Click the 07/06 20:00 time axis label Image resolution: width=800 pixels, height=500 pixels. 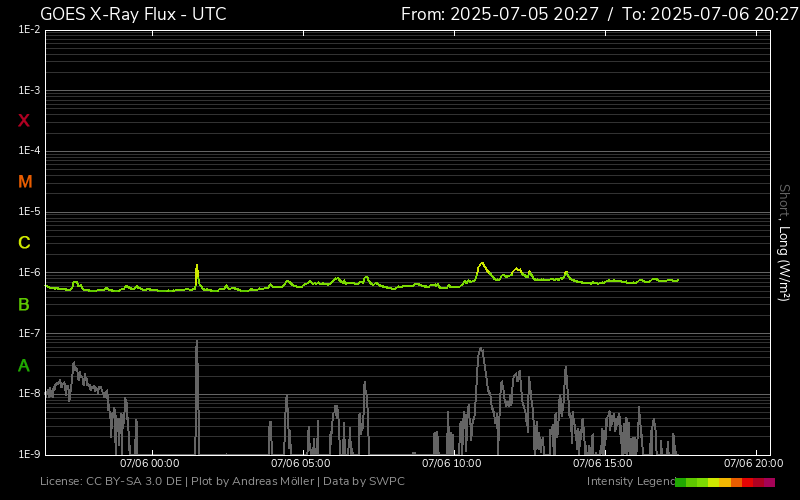coord(753,463)
